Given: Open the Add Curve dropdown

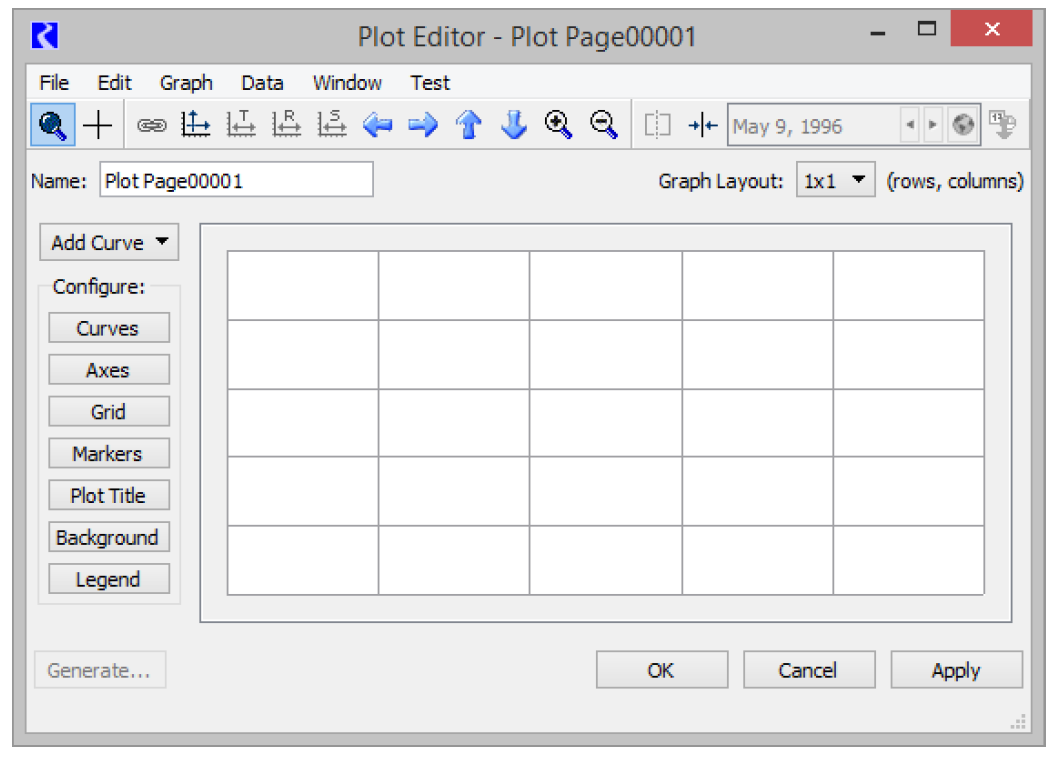Looking at the screenshot, I should tap(109, 242).
